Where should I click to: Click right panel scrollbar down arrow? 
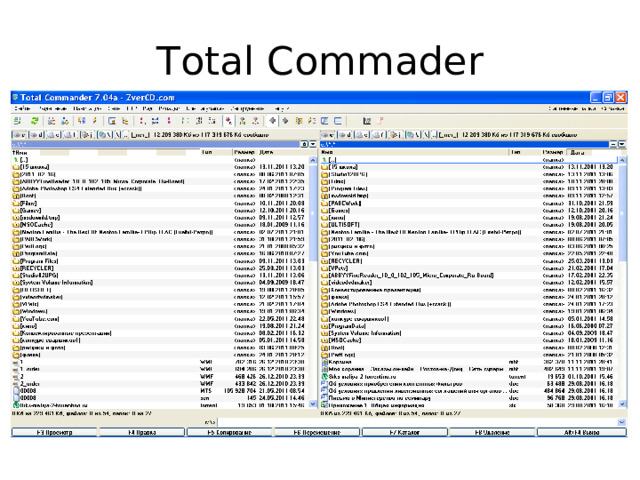tap(622, 404)
